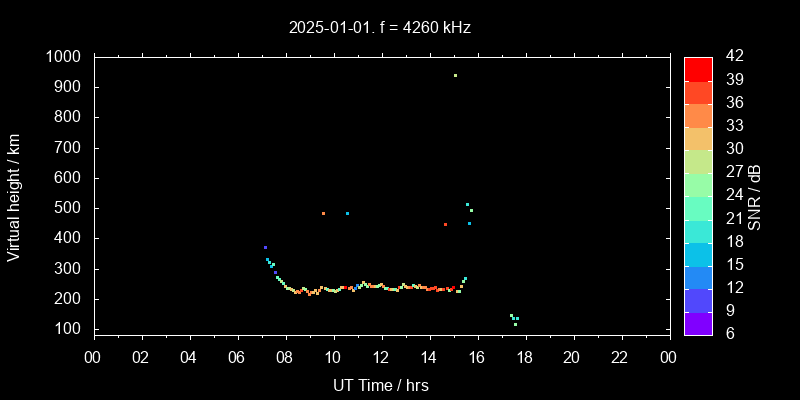
Task: Click the 22 tick label on time axis
Action: [x=620, y=357]
